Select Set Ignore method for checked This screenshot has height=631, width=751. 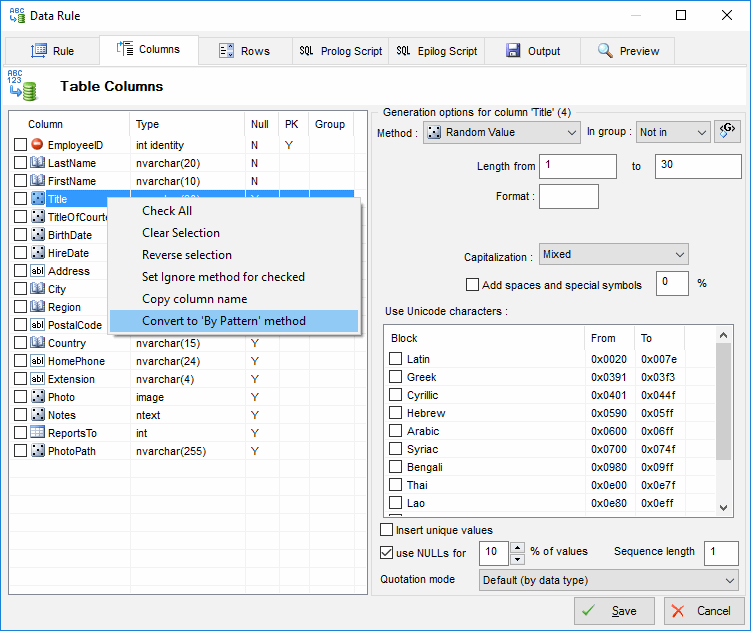point(234,277)
